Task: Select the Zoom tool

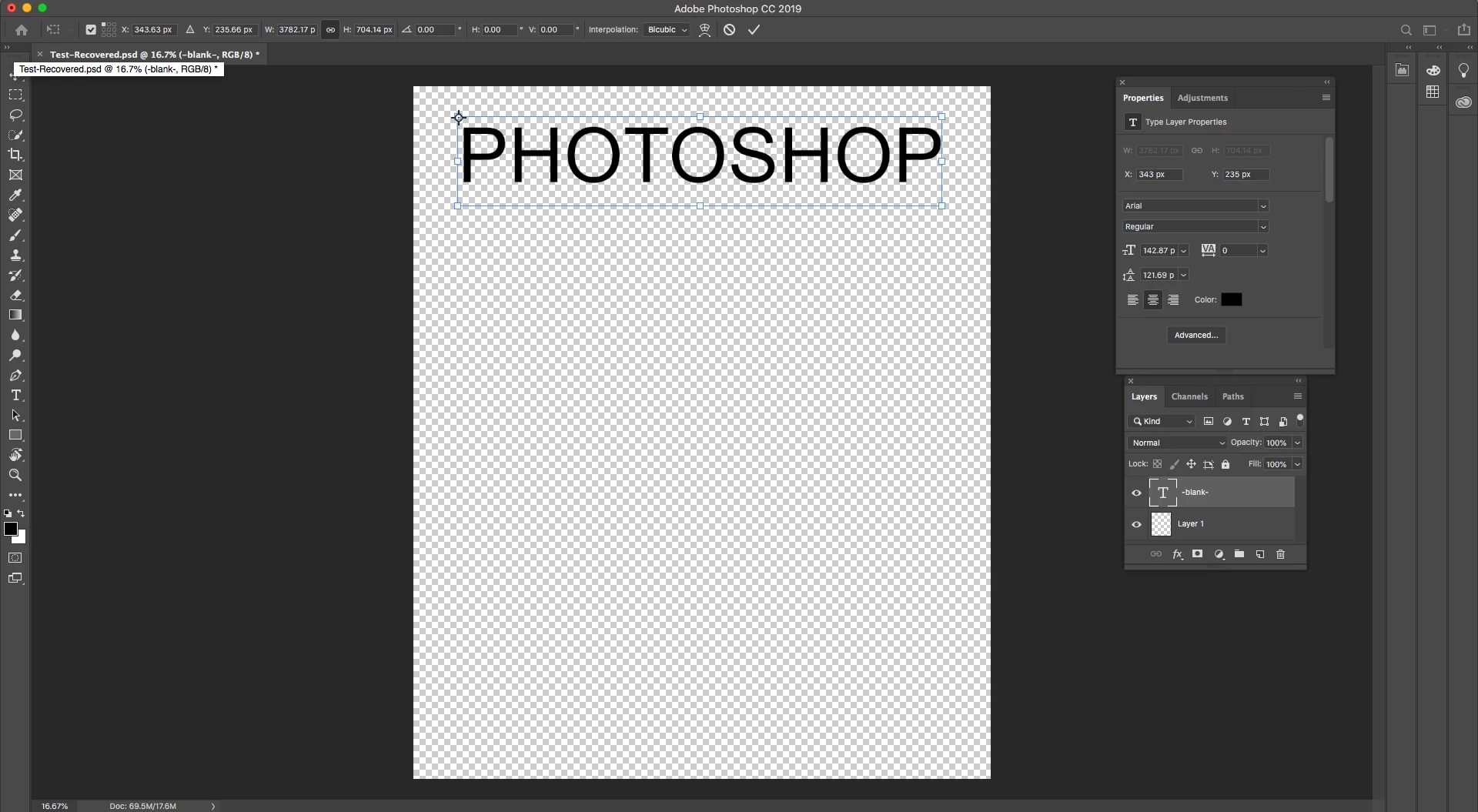Action: pos(15,475)
